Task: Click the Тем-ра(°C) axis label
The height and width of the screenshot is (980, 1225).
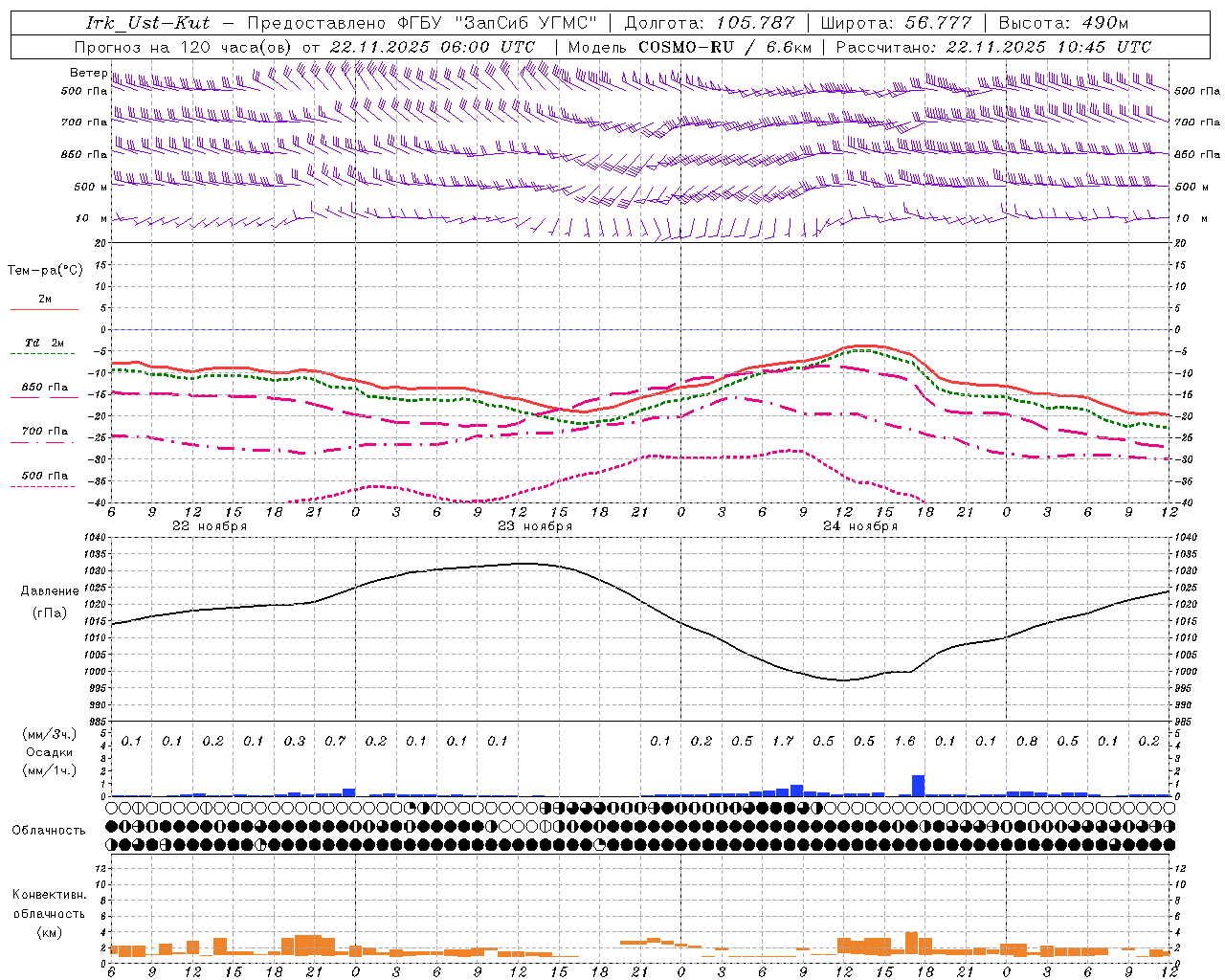Action: 45,270
